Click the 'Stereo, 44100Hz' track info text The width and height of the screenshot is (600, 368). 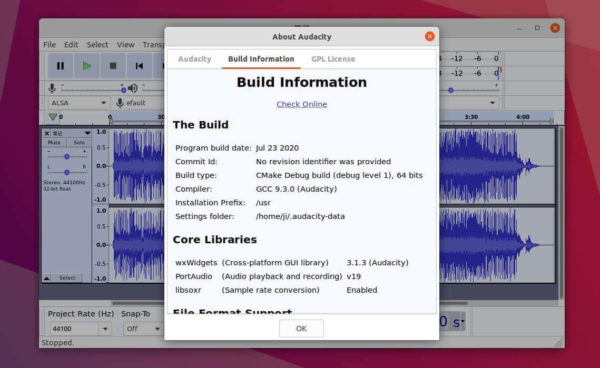(x=64, y=182)
